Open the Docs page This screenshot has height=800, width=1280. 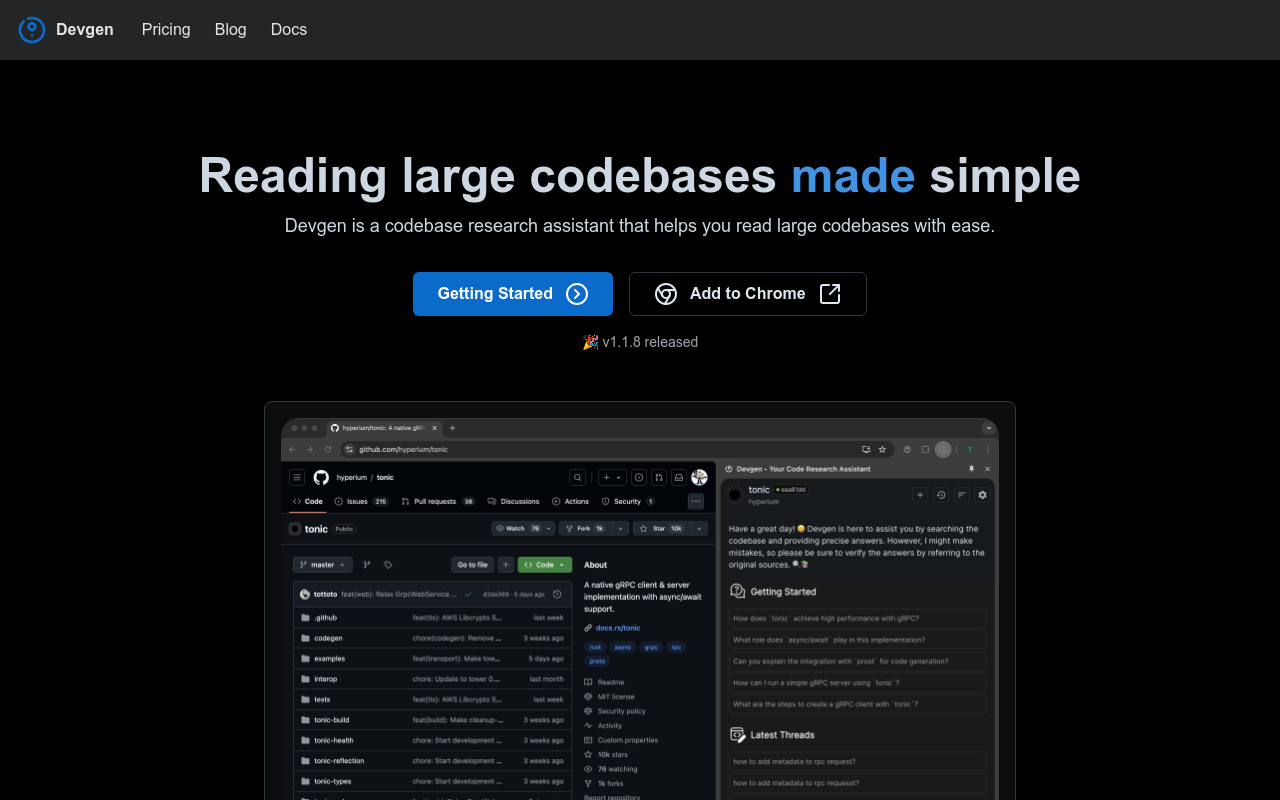click(289, 30)
